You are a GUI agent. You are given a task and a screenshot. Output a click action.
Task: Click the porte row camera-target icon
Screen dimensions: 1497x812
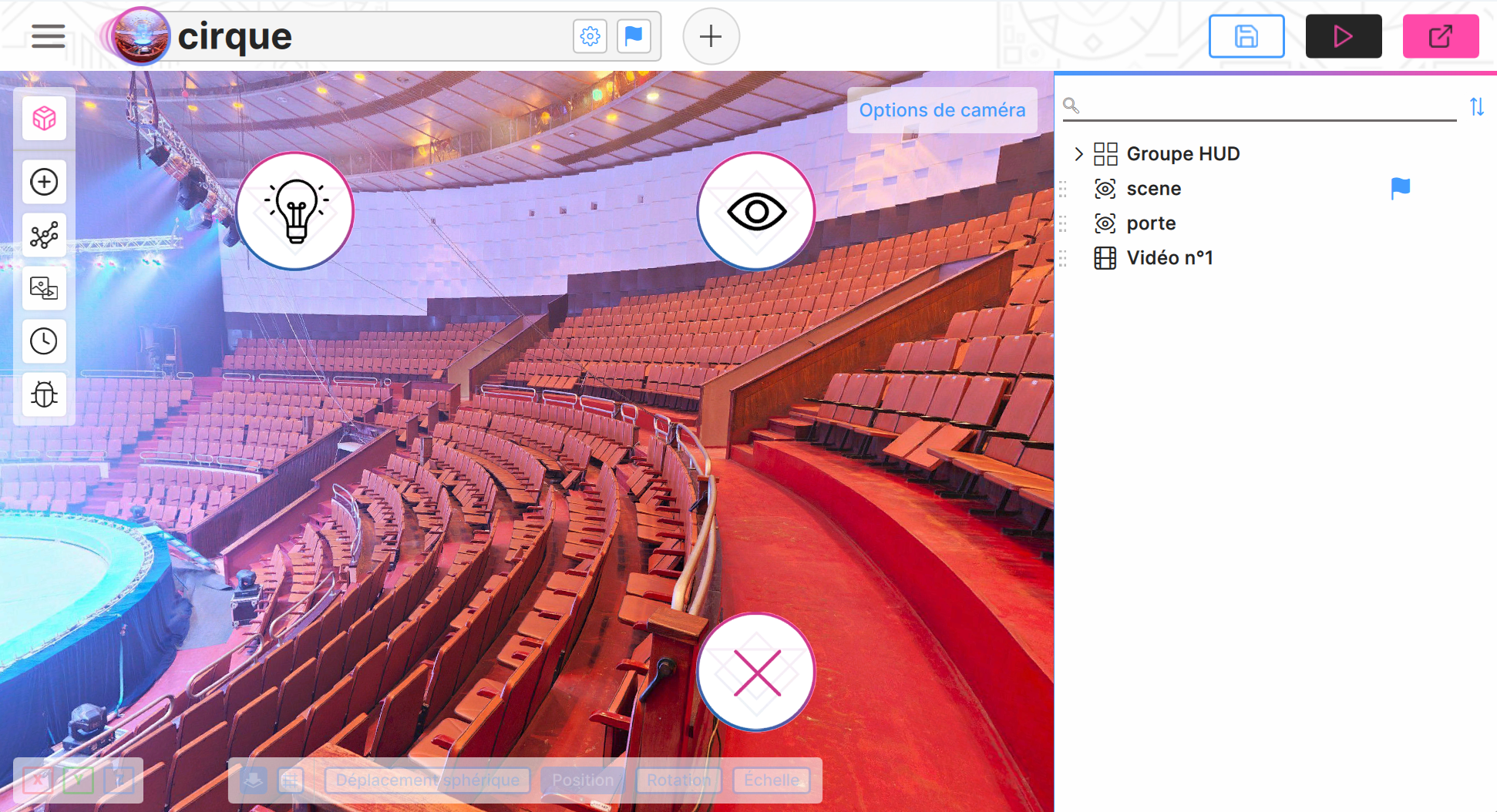[x=1105, y=223]
